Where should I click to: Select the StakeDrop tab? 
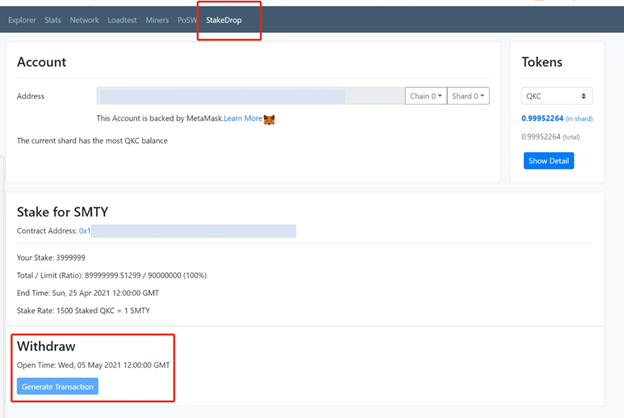224,20
